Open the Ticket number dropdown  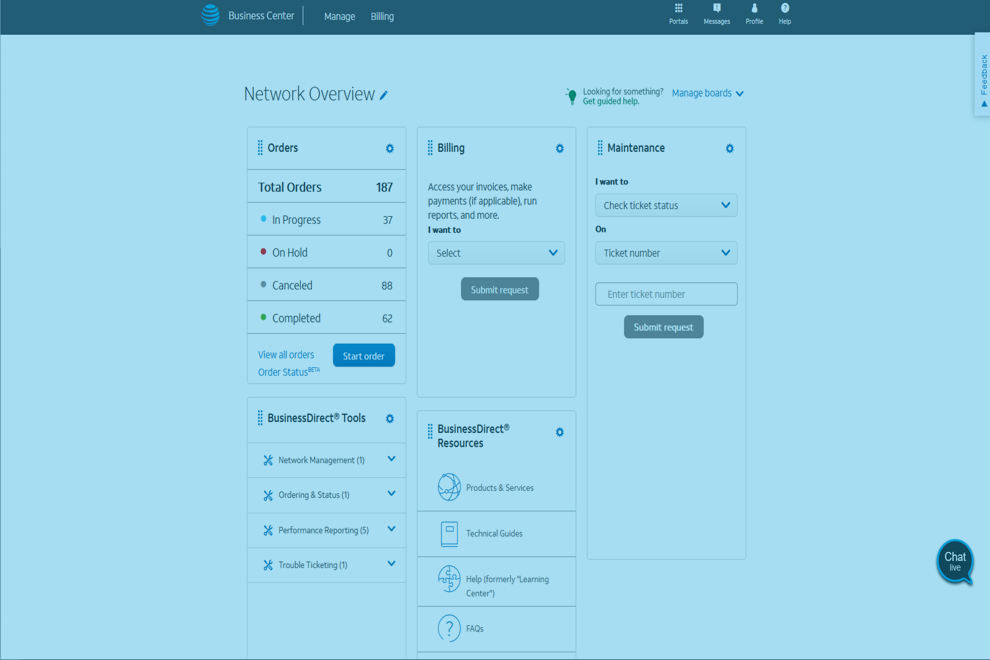[x=666, y=253]
